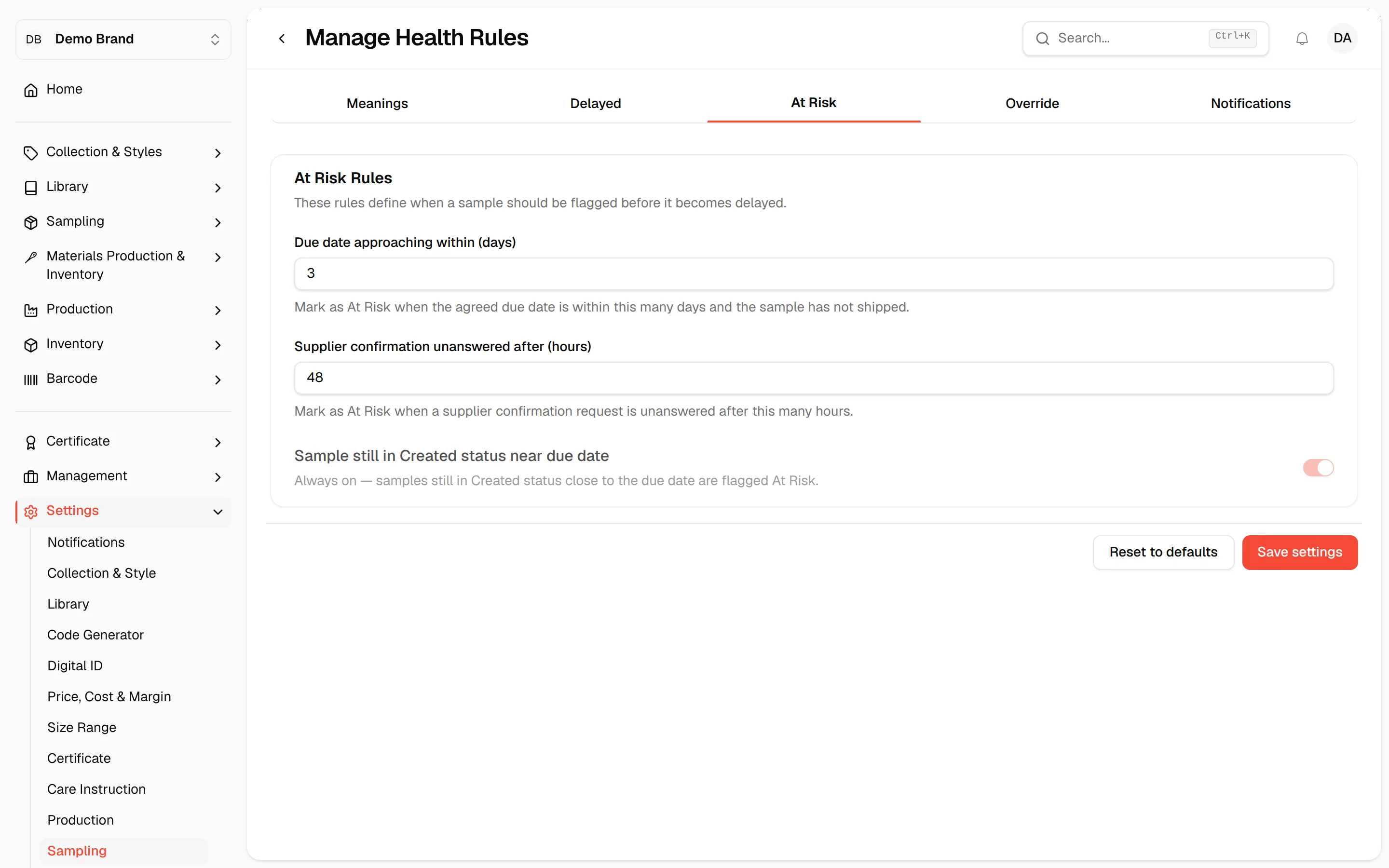
Task: Expand the Library chevron in main nav
Action: (218, 188)
